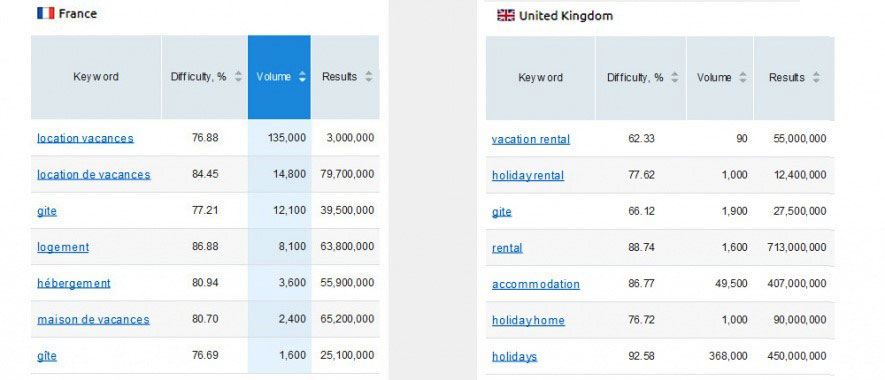Click sort arrows in UK Volume column
This screenshot has height=380, width=885.
[743, 78]
